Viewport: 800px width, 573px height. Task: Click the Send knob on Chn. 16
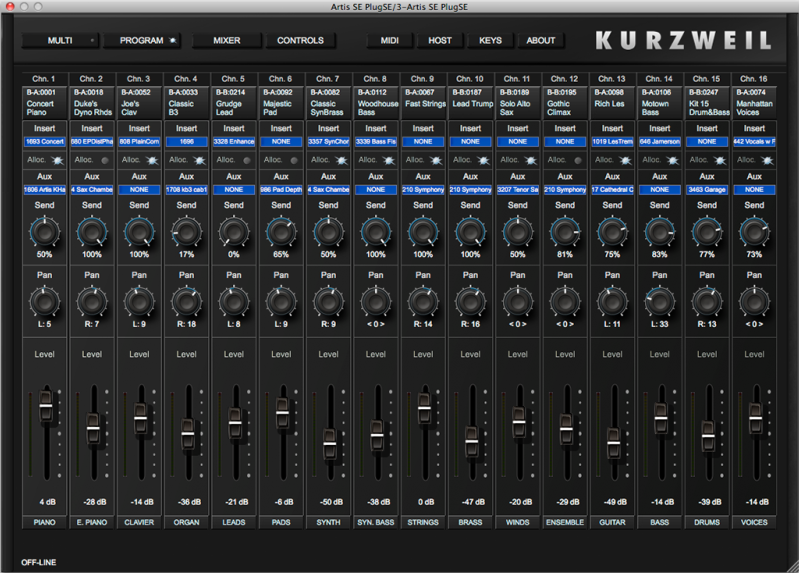754,232
